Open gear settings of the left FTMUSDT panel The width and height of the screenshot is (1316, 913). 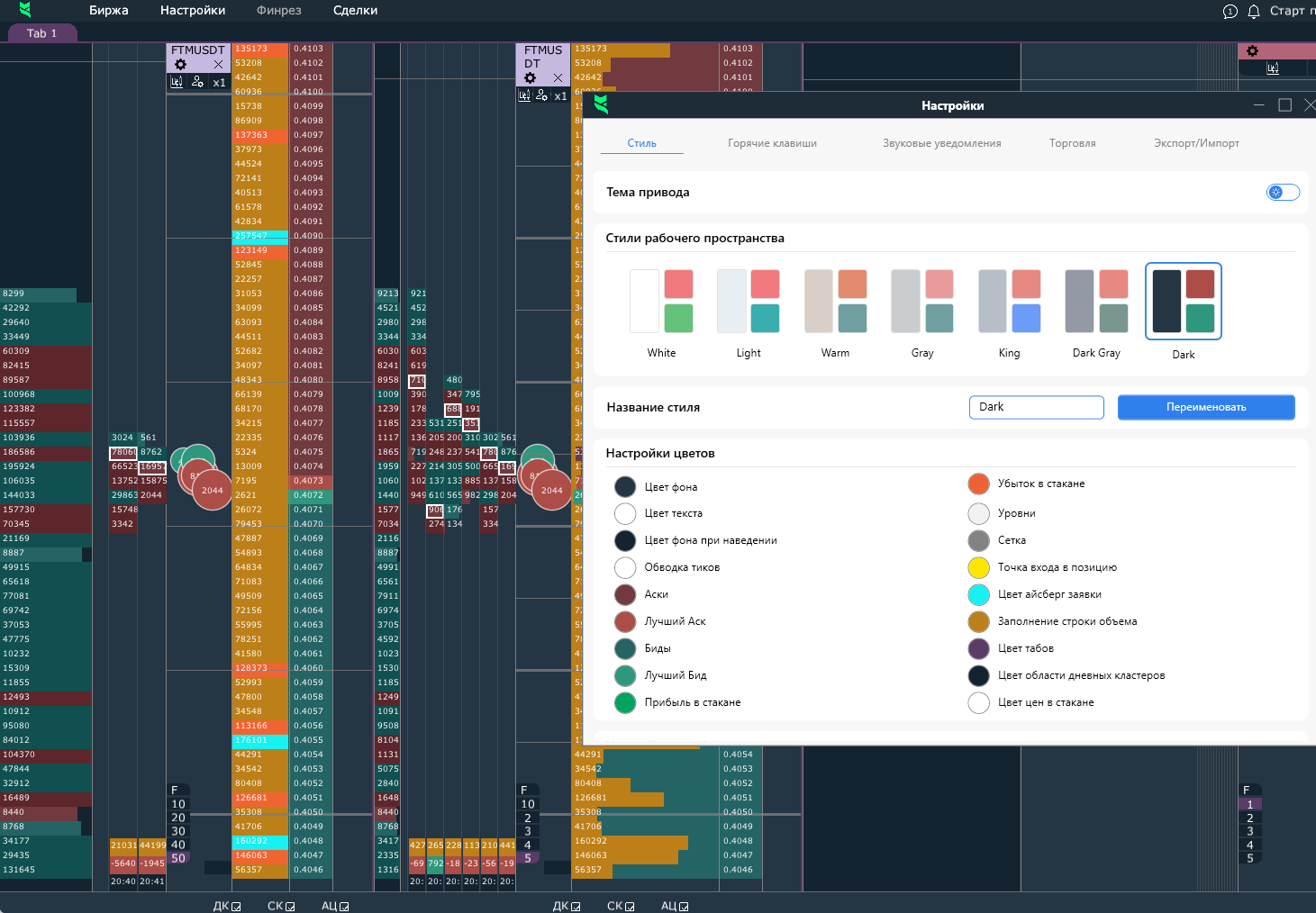click(x=180, y=65)
